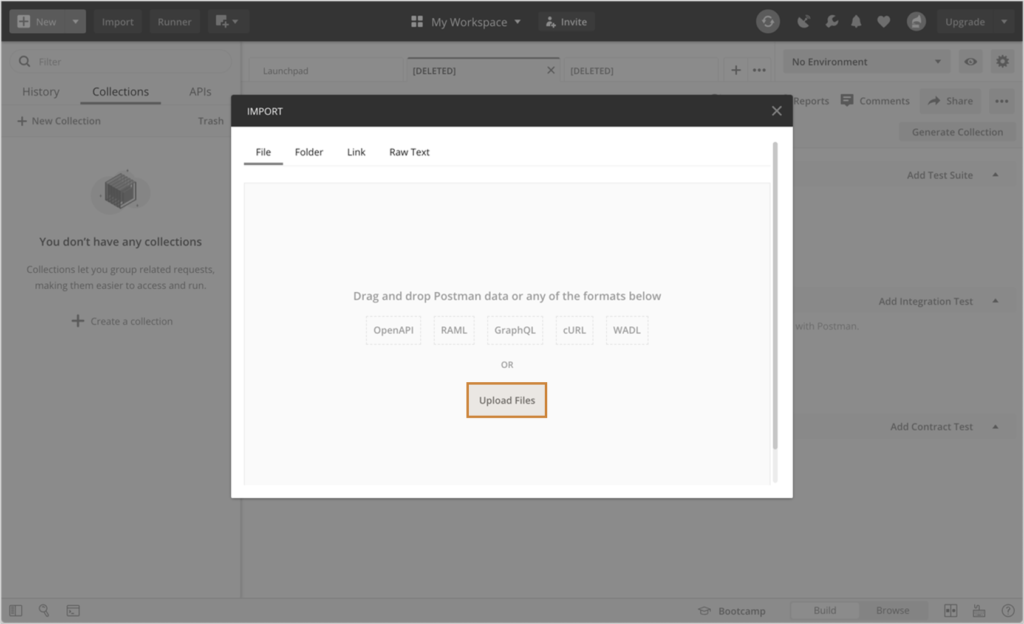Open Comments in the background window
The image size is (1024, 624).
click(x=874, y=101)
